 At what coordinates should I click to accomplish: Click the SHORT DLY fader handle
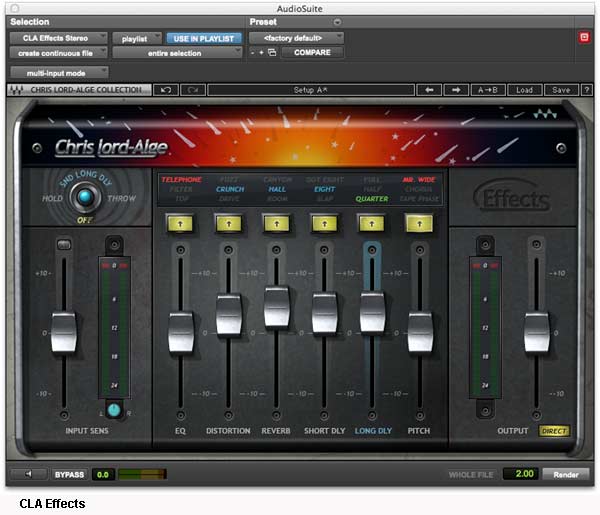[x=324, y=313]
